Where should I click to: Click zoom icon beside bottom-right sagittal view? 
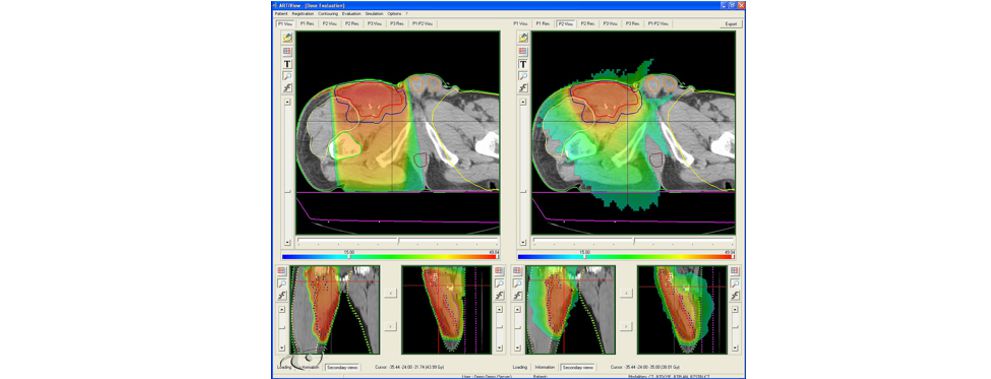coord(734,282)
